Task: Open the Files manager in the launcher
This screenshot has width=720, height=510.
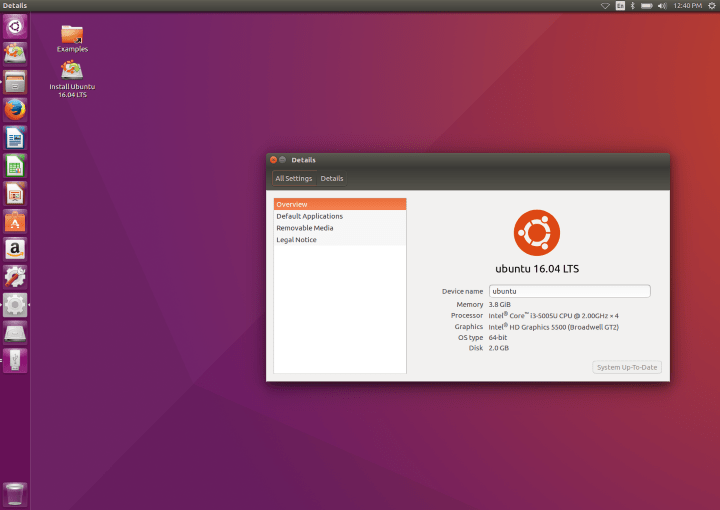Action: click(x=15, y=82)
